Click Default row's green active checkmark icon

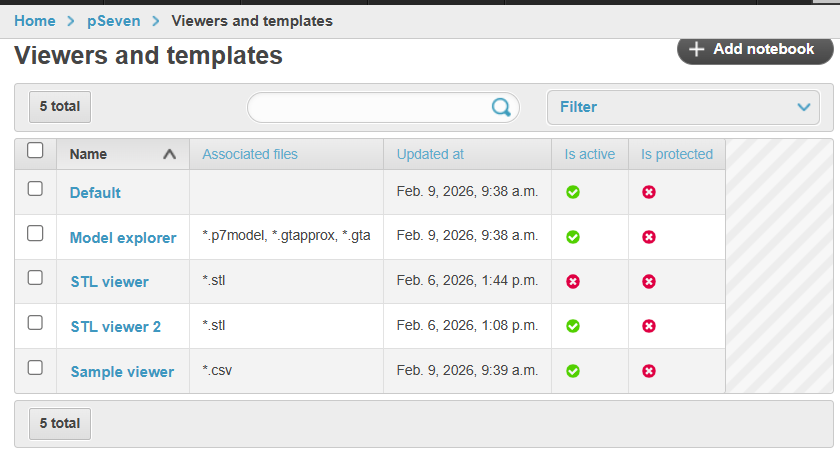(573, 192)
